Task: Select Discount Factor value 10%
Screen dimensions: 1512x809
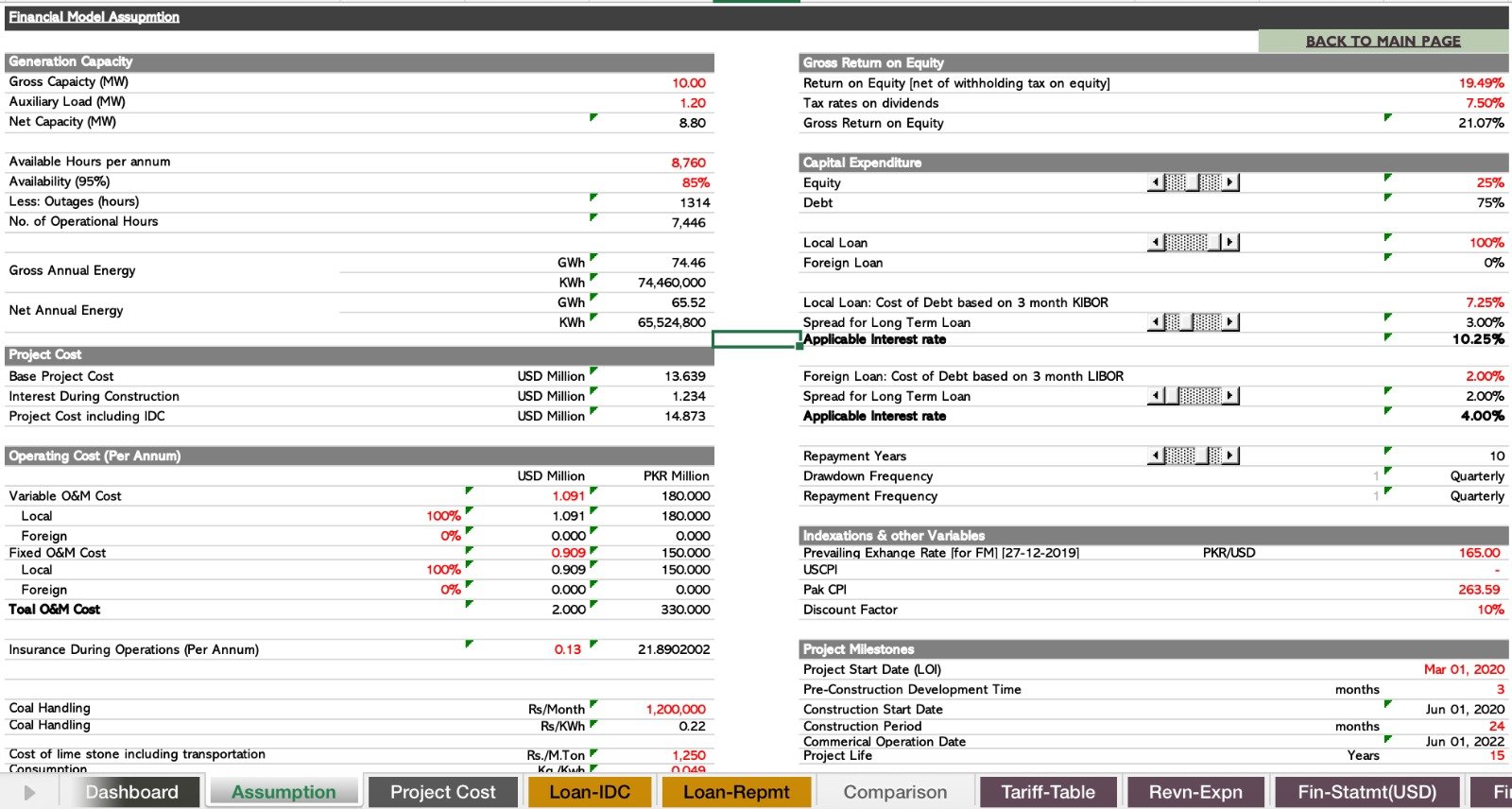Action: coord(1490,610)
